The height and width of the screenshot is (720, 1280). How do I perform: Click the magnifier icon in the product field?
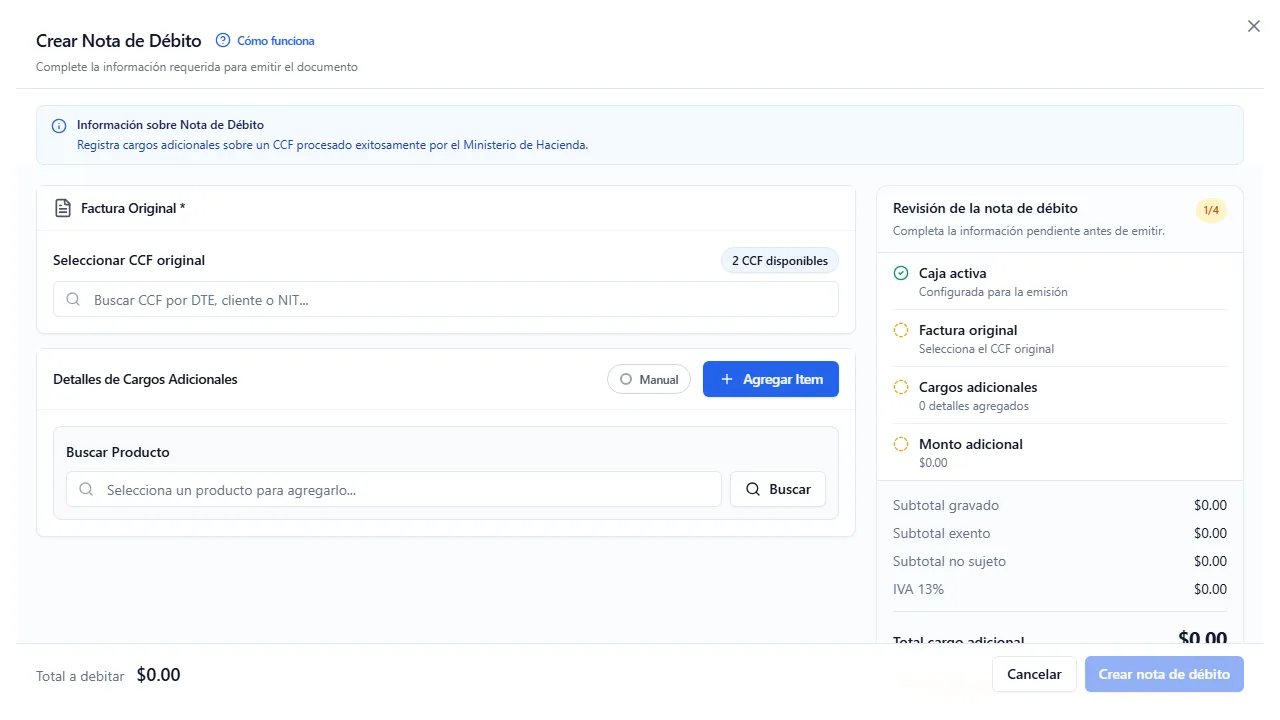tap(86, 490)
